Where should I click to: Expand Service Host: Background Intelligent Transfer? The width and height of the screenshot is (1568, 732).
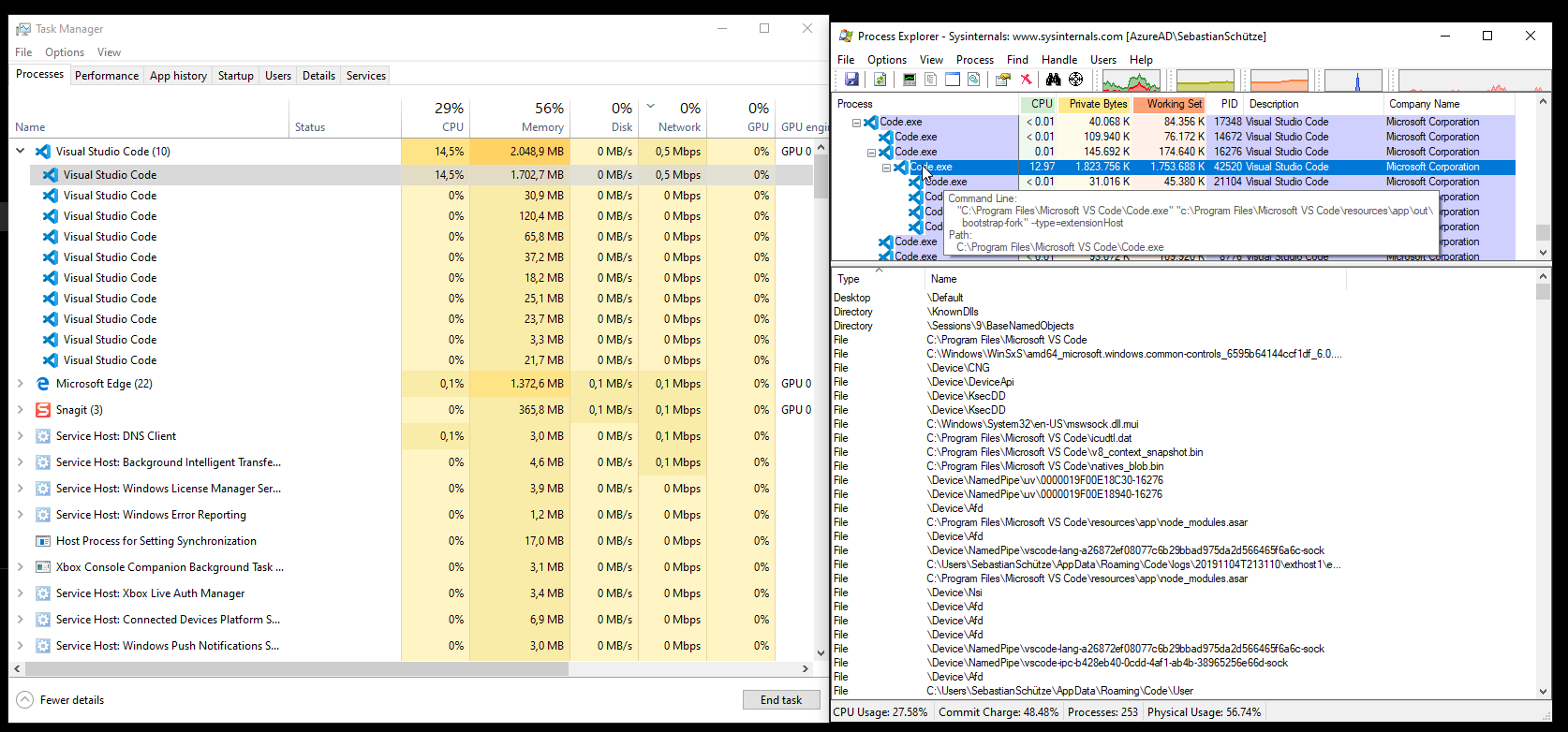21,462
